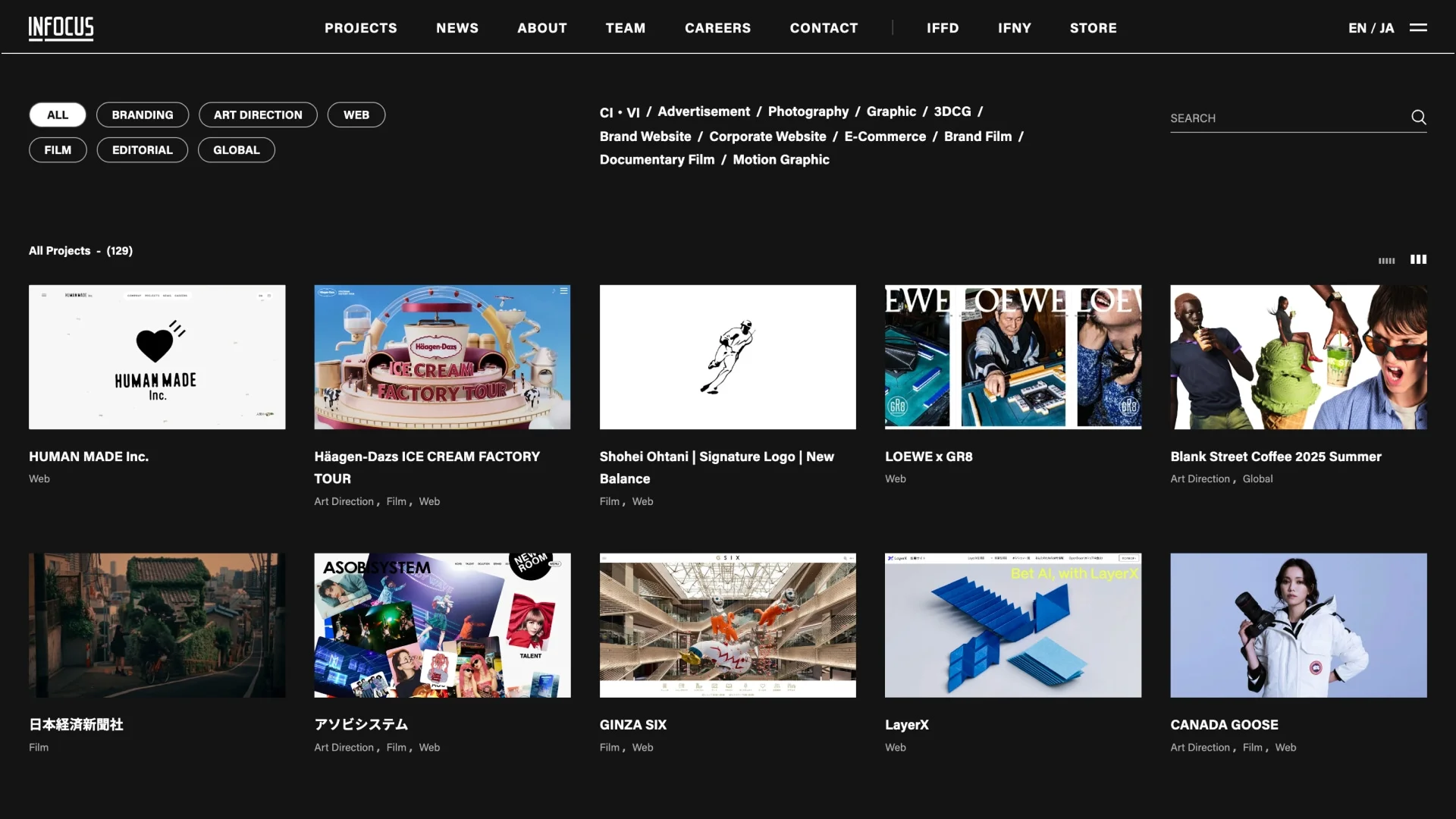The height and width of the screenshot is (819, 1456).
Task: Enable the ART DIRECTION filter
Action: point(258,115)
